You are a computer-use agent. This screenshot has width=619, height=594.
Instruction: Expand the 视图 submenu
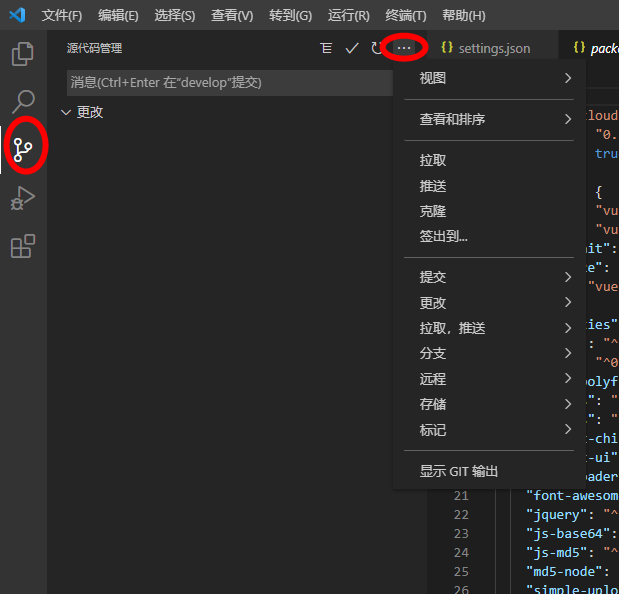[489, 78]
